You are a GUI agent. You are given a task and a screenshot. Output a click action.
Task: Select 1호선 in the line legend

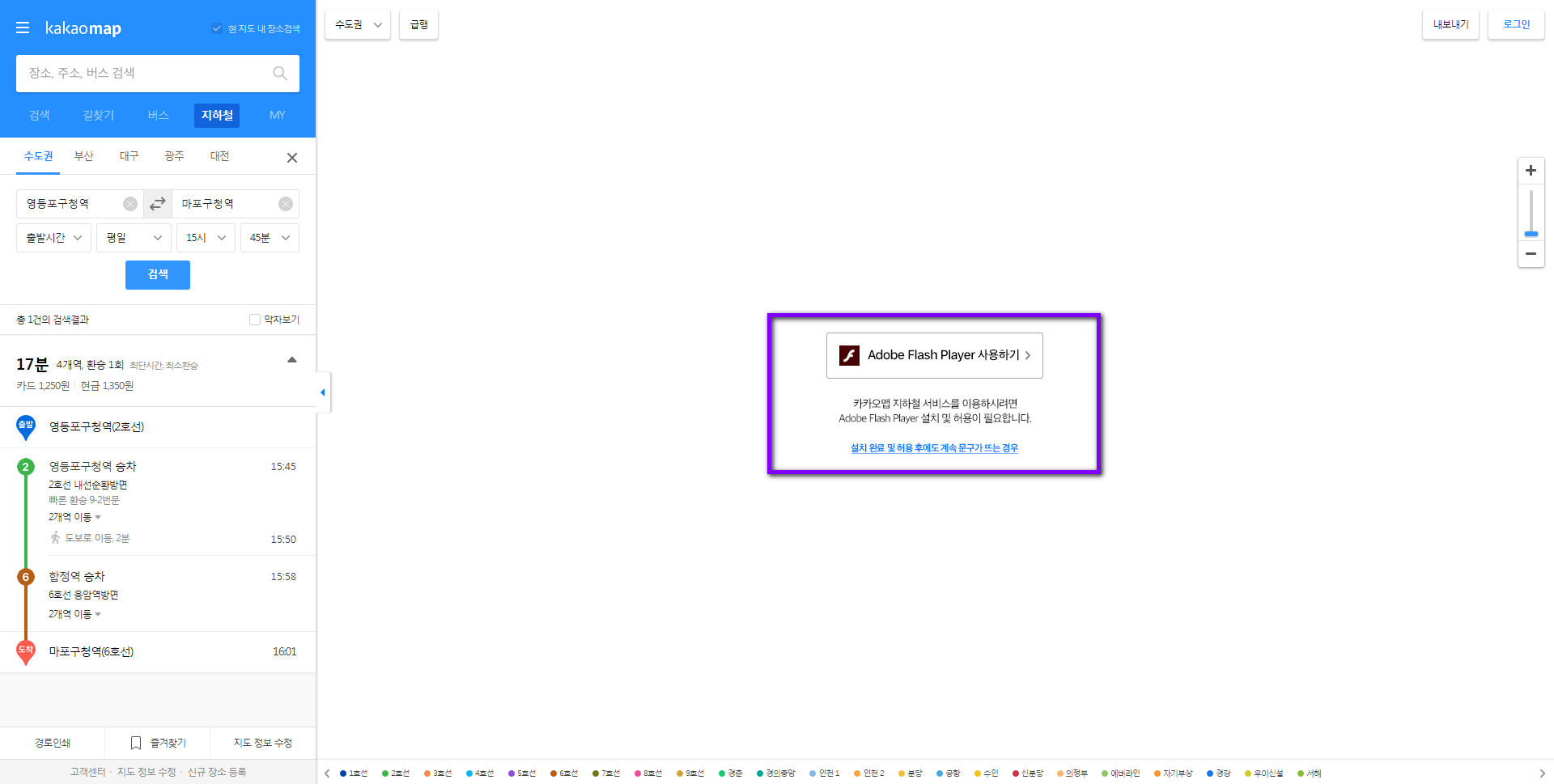click(354, 773)
